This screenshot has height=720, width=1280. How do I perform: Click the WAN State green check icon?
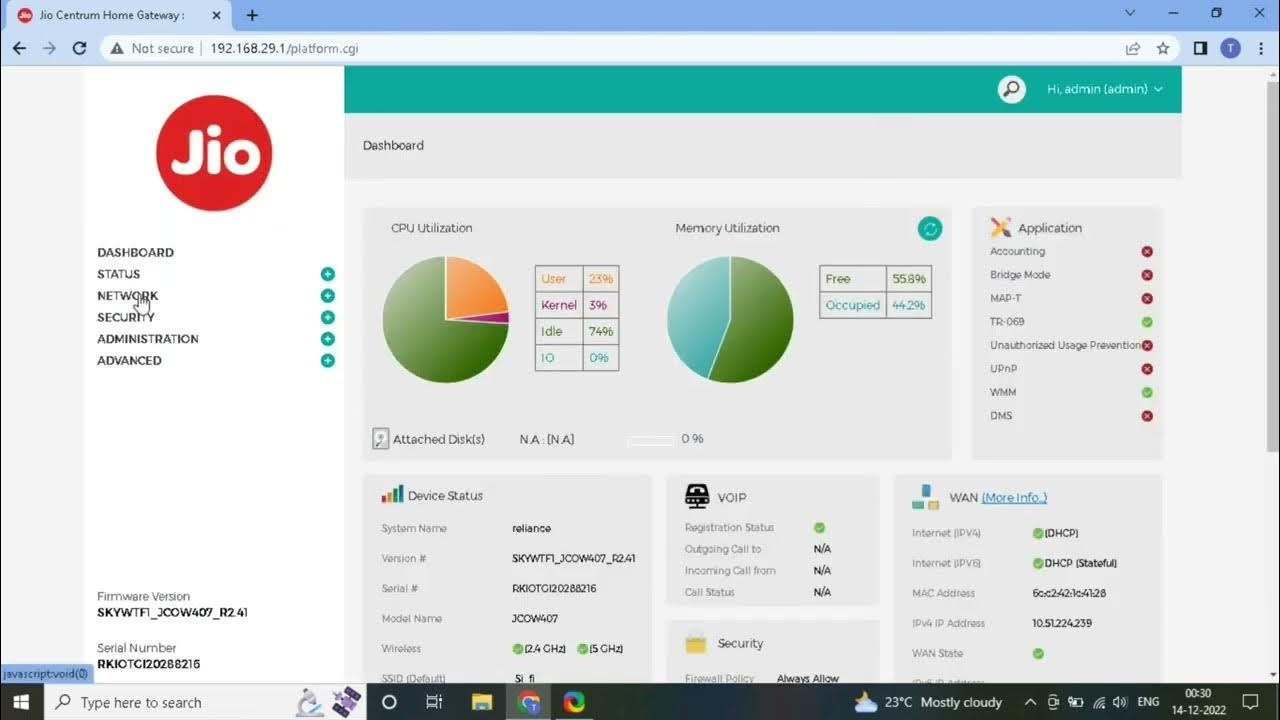pyautogui.click(x=1038, y=653)
